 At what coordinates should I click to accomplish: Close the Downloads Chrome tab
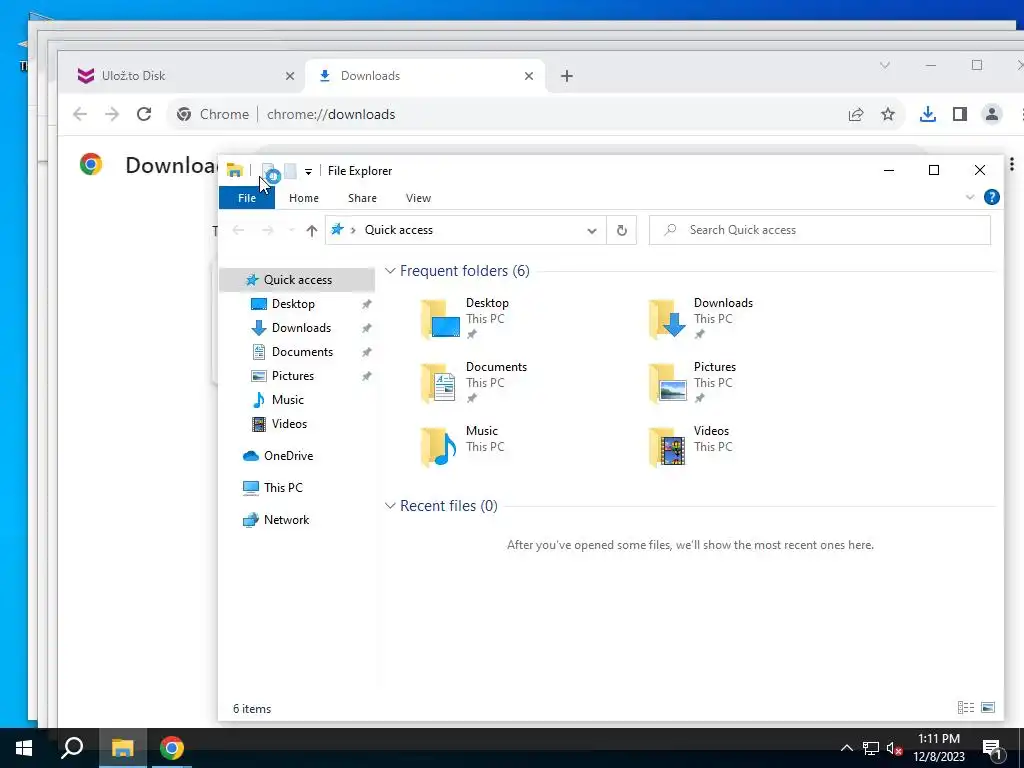529,76
